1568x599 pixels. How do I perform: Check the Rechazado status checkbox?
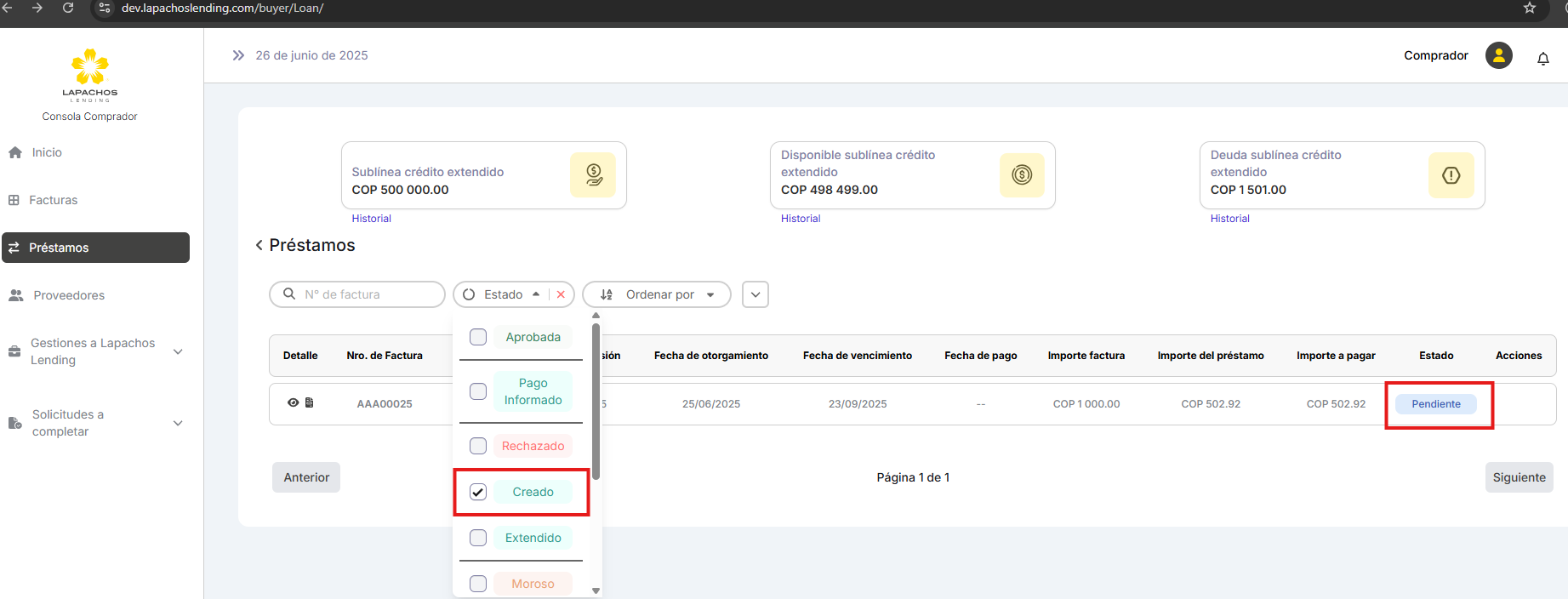tap(478, 446)
